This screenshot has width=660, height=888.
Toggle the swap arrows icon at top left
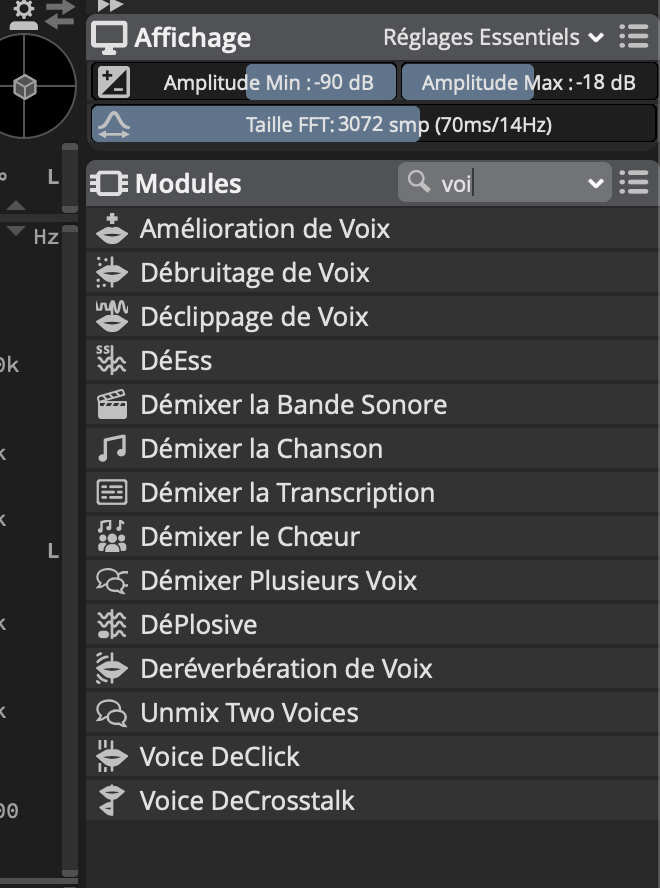tap(60, 14)
